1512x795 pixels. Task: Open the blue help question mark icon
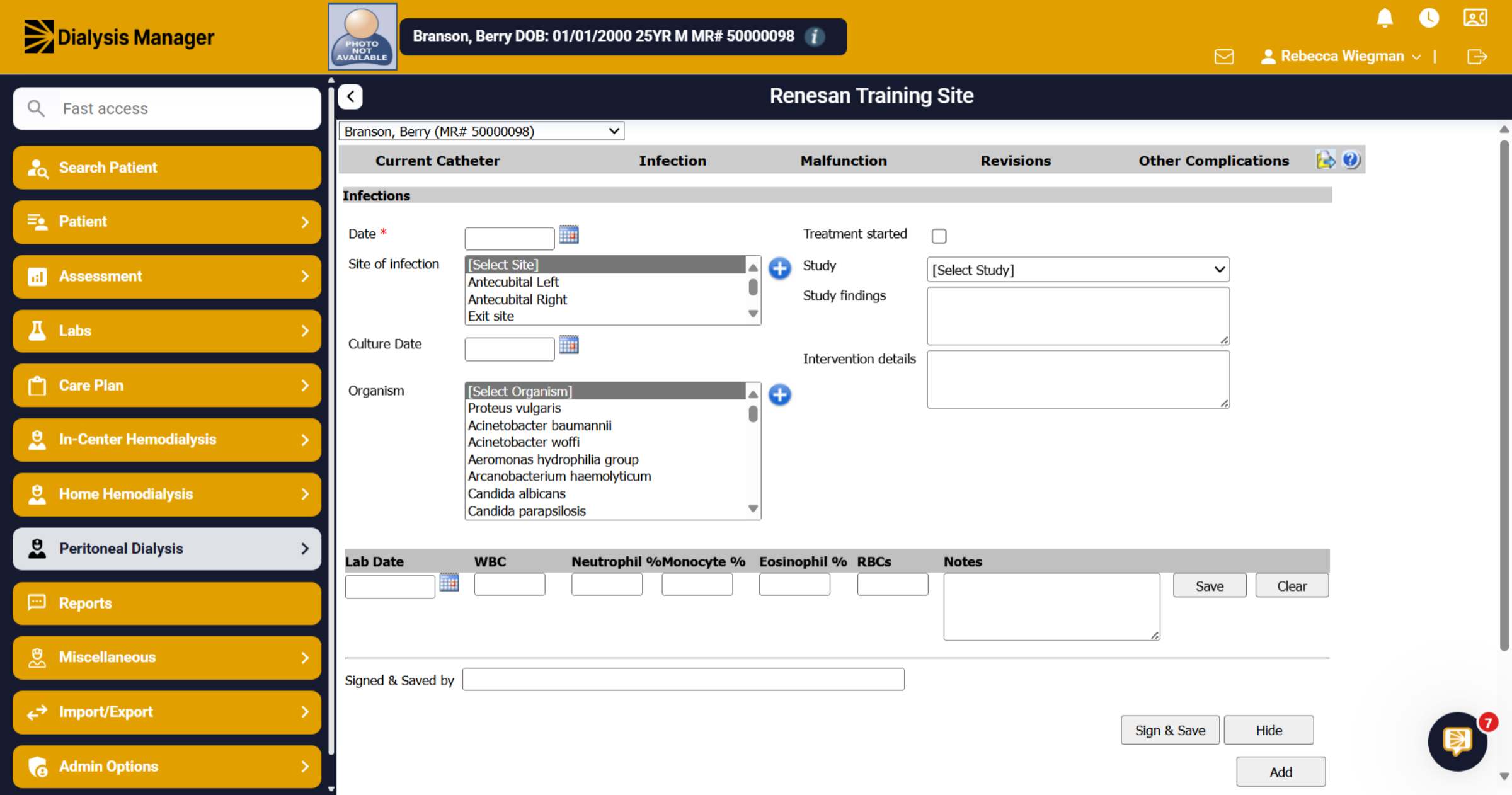pyautogui.click(x=1351, y=160)
